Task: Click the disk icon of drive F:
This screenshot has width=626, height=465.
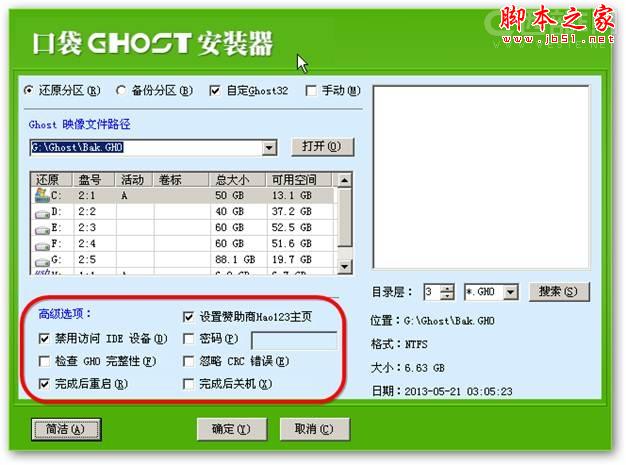Action: point(42,246)
